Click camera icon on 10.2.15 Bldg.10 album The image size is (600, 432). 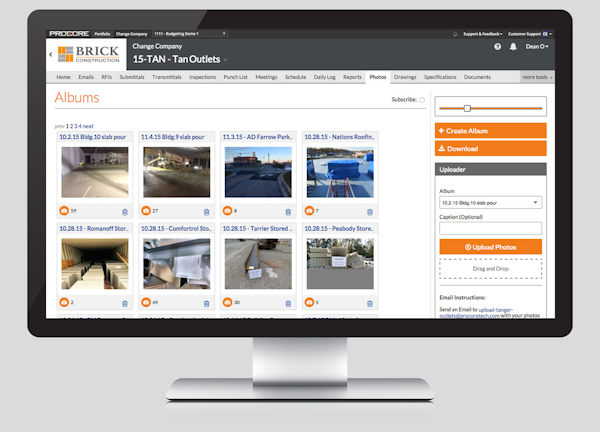64,210
